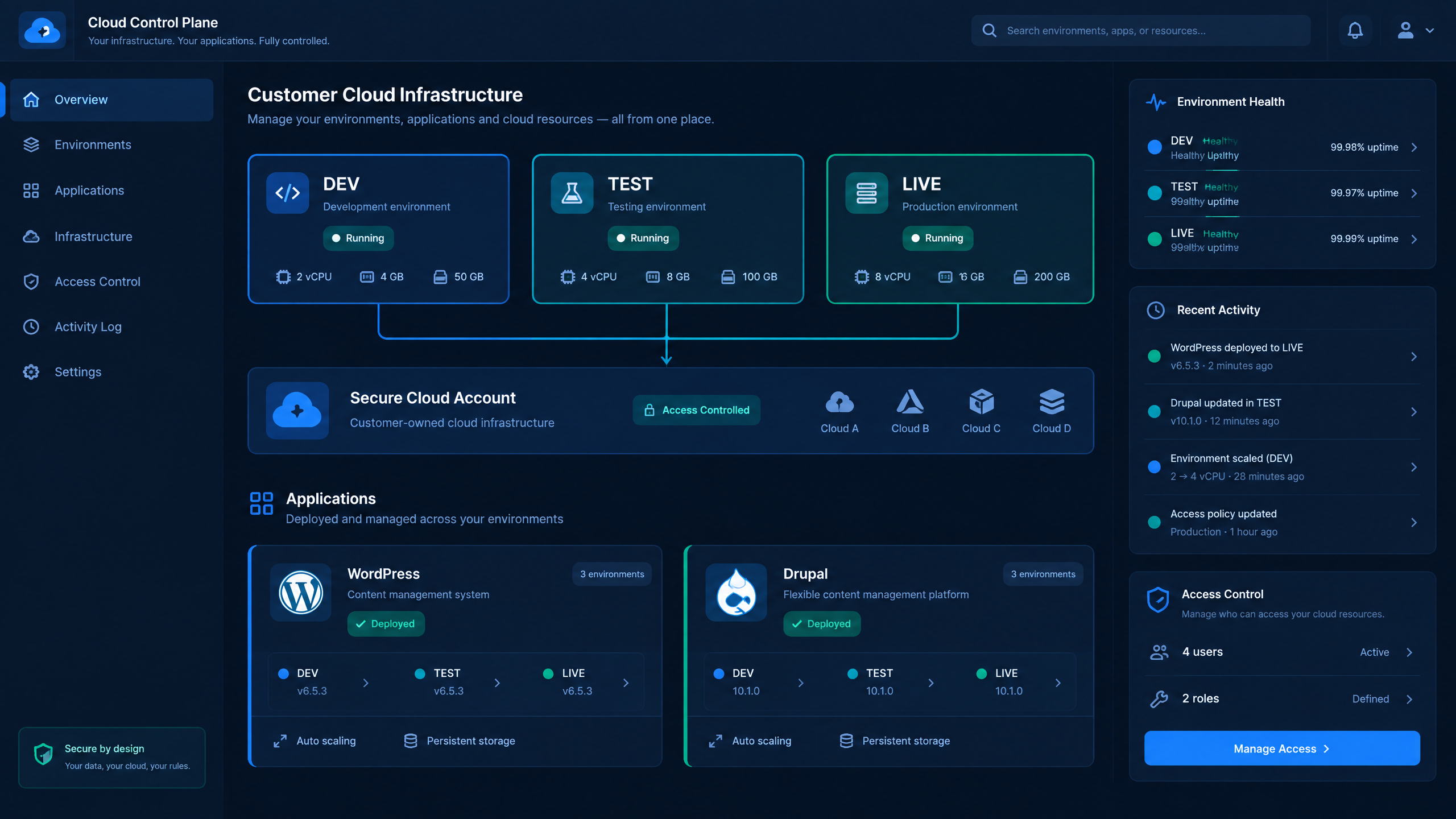Open TEST 99.97% uptime details chevron
The height and width of the screenshot is (819, 1456).
1414,193
